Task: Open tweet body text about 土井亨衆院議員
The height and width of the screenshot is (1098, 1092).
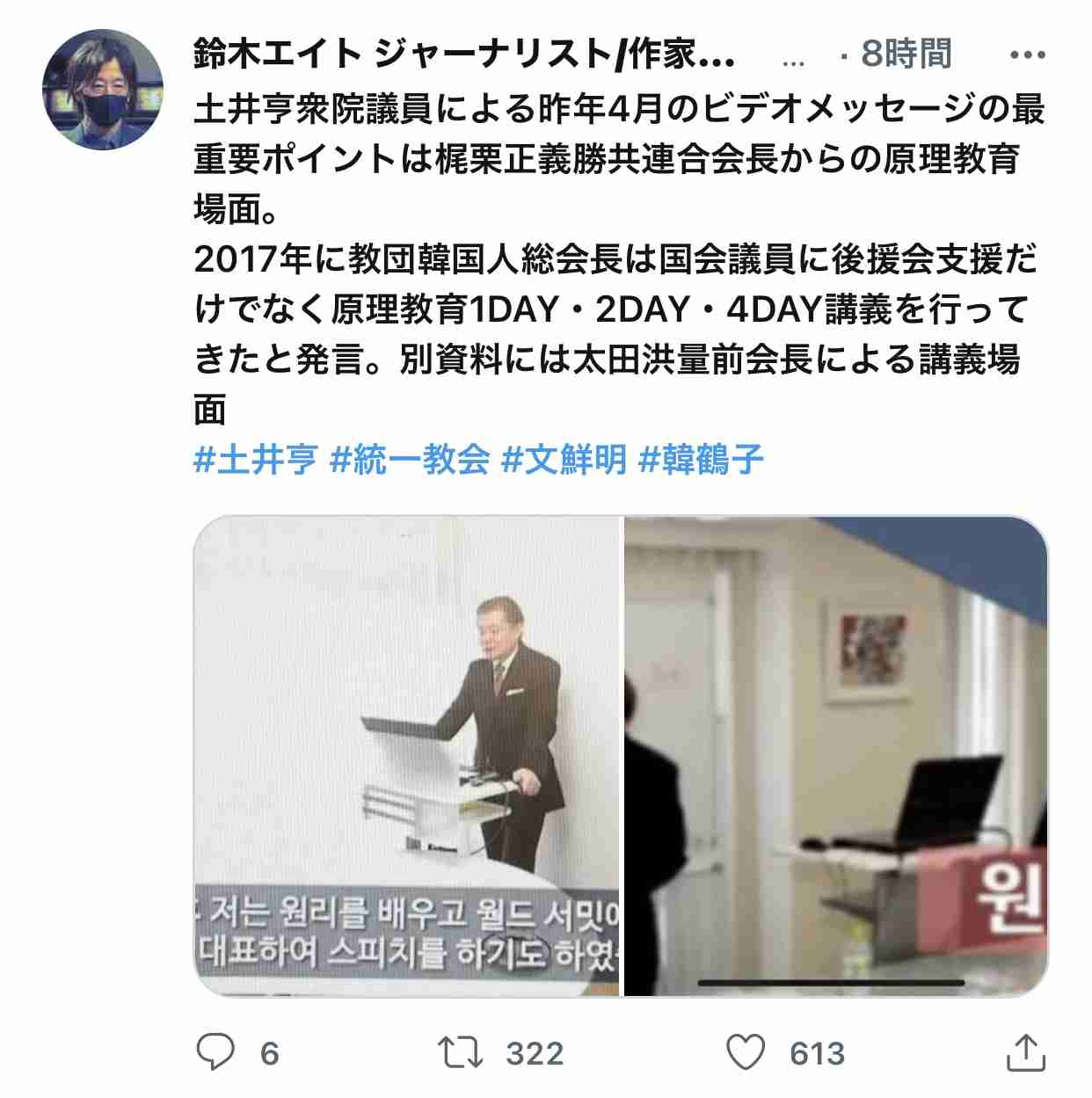Action: [619, 259]
